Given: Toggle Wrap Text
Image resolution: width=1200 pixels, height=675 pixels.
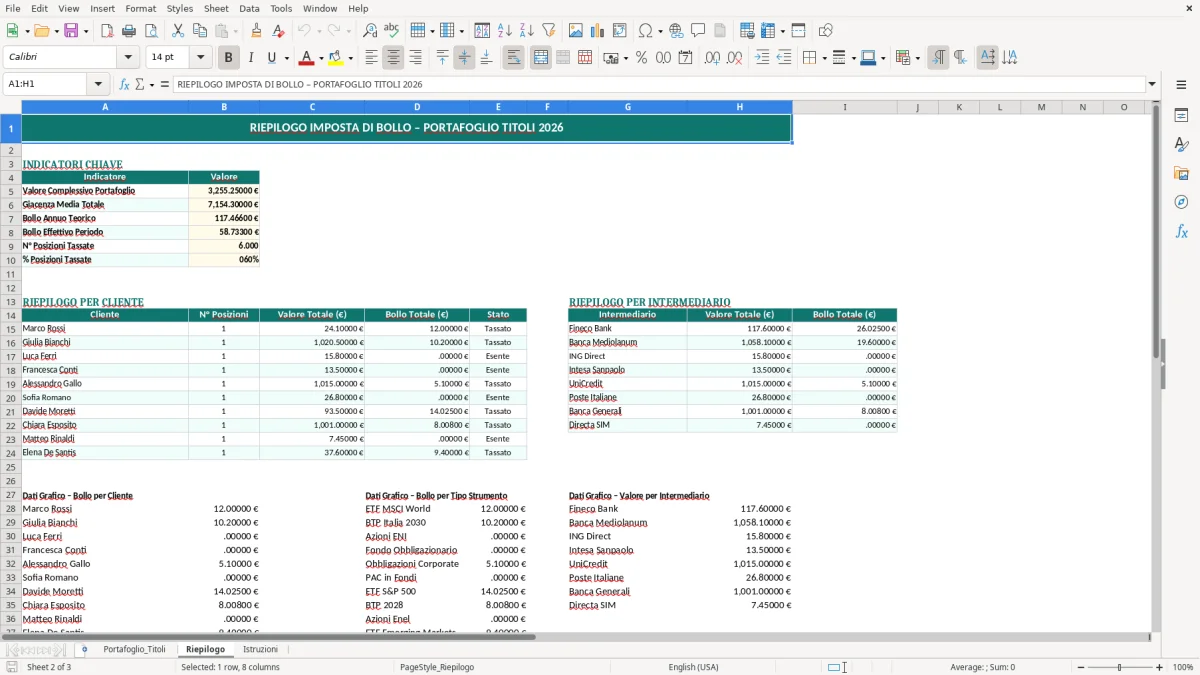Looking at the screenshot, I should (x=514, y=58).
